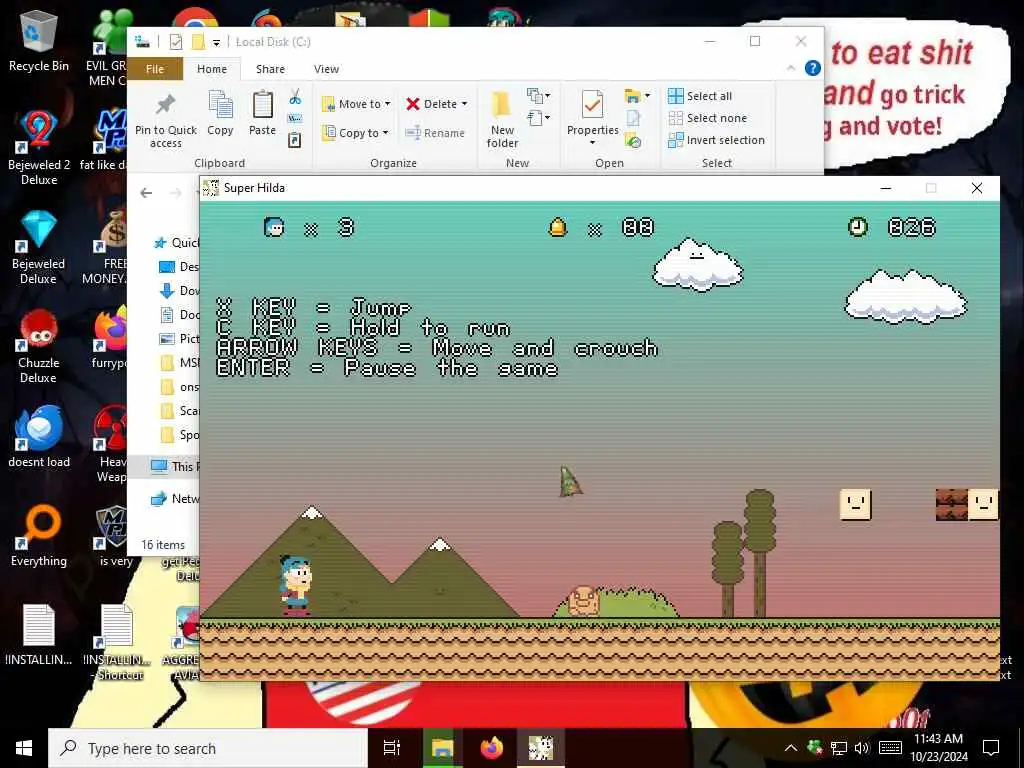
Task: Click Invert selection in the ribbon
Action: (716, 140)
